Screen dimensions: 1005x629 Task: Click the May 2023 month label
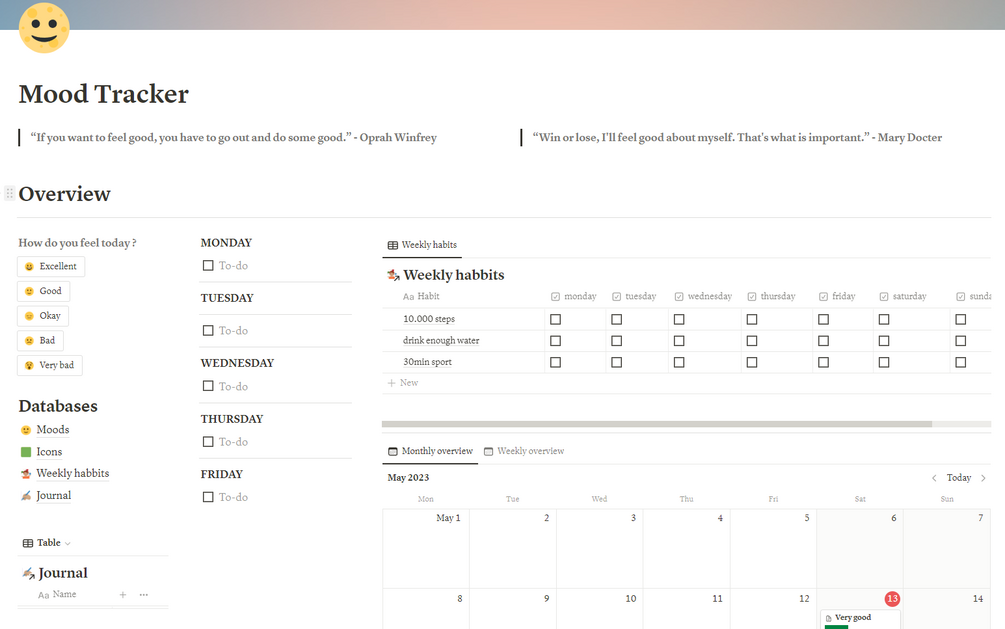[x=408, y=478]
